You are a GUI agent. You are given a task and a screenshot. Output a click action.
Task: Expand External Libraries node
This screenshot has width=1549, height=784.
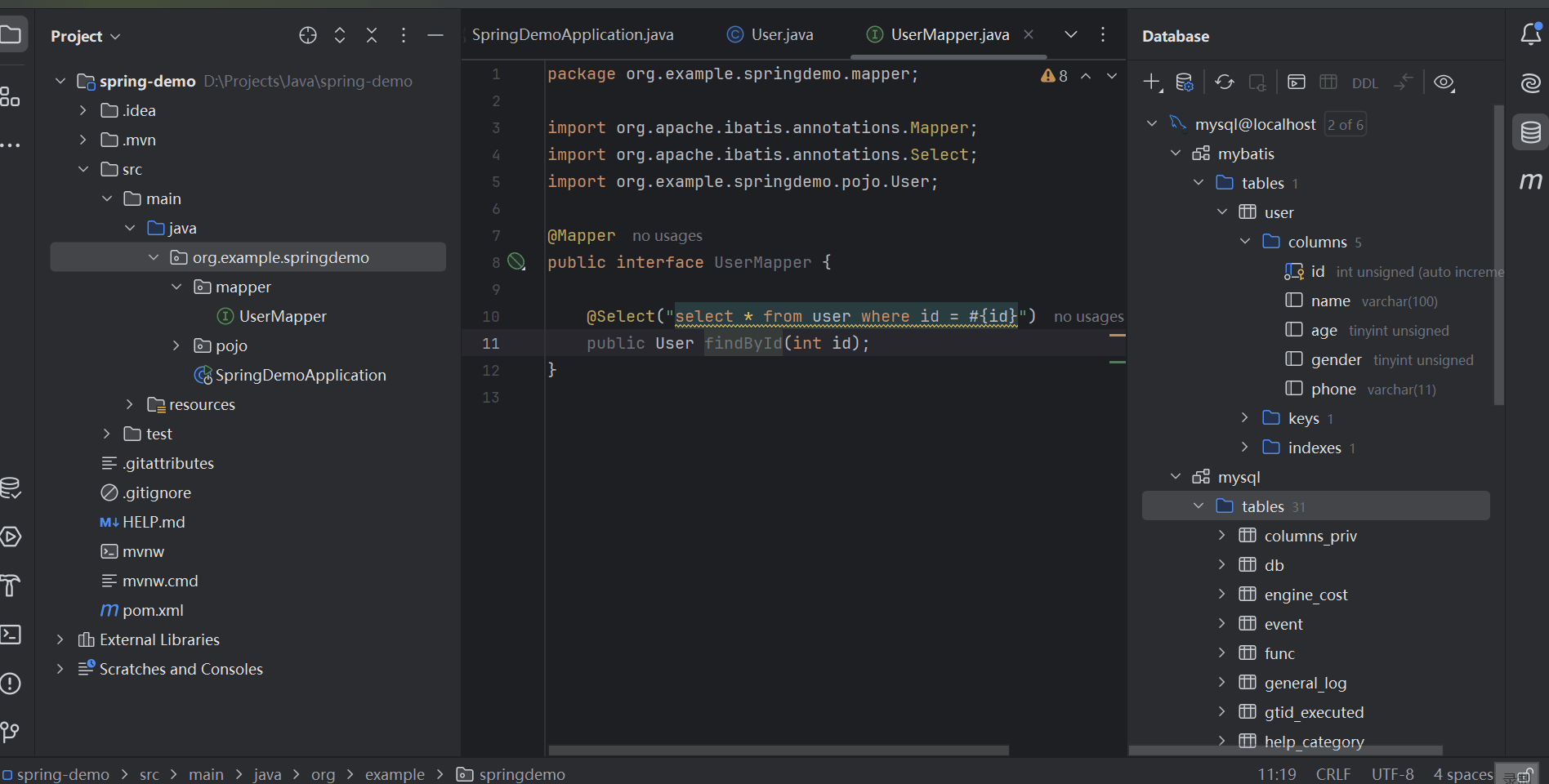pos(60,639)
